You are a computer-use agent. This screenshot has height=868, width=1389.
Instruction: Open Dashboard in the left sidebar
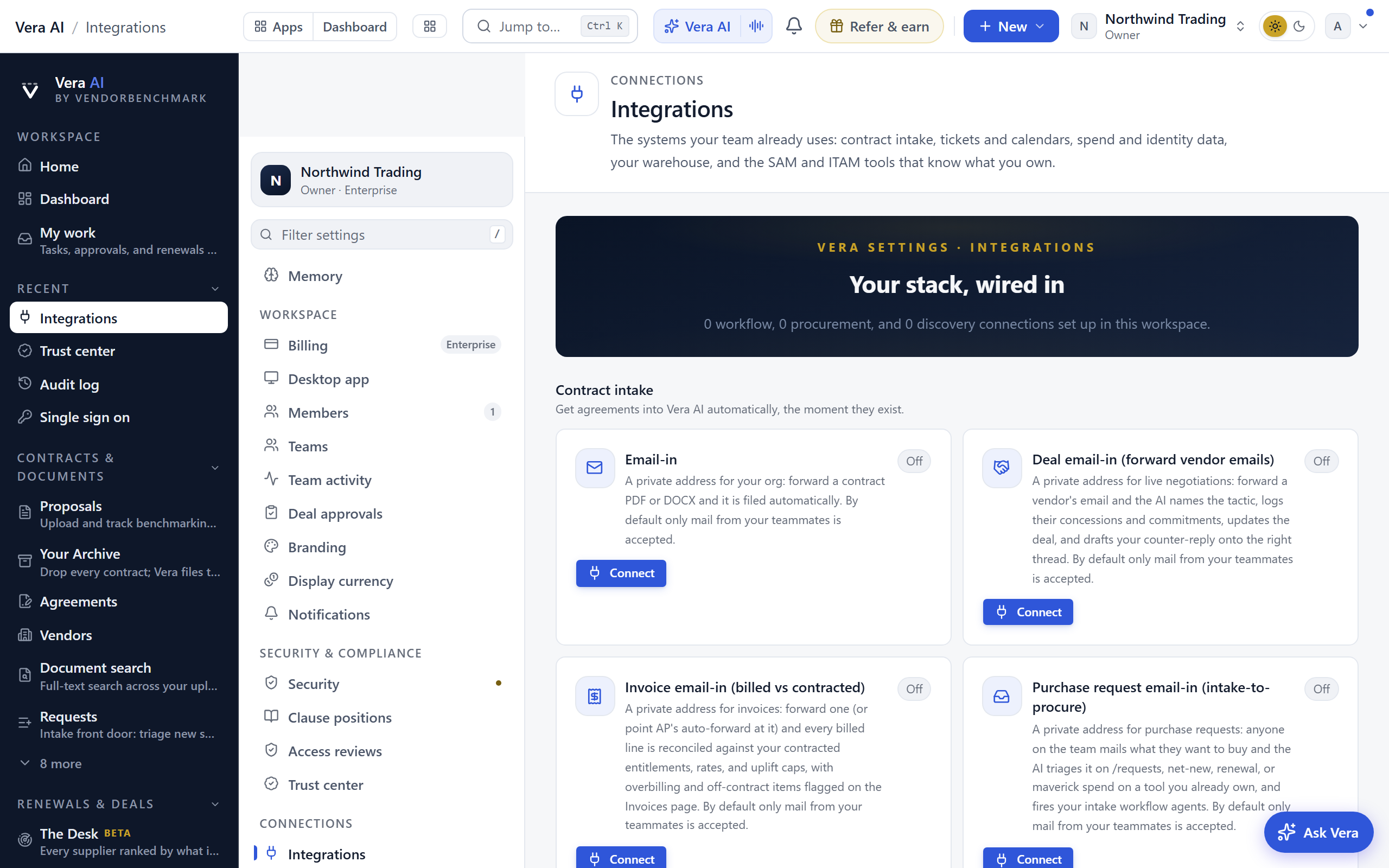[x=119, y=199]
